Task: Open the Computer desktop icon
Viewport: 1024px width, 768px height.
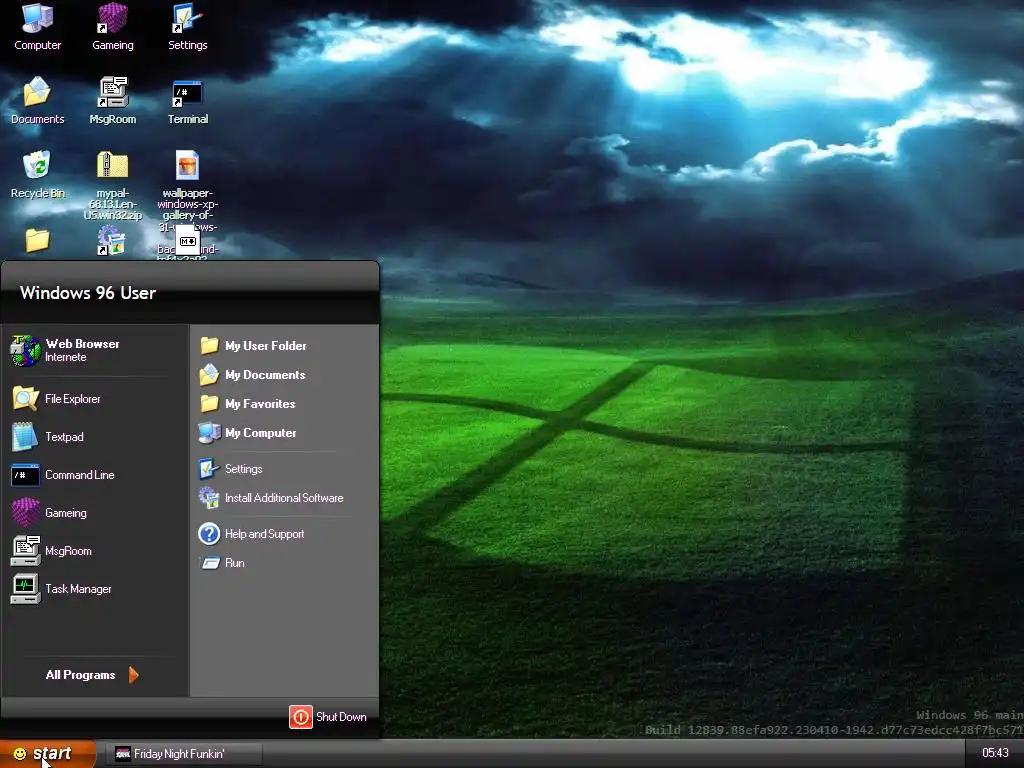Action: coord(37,26)
